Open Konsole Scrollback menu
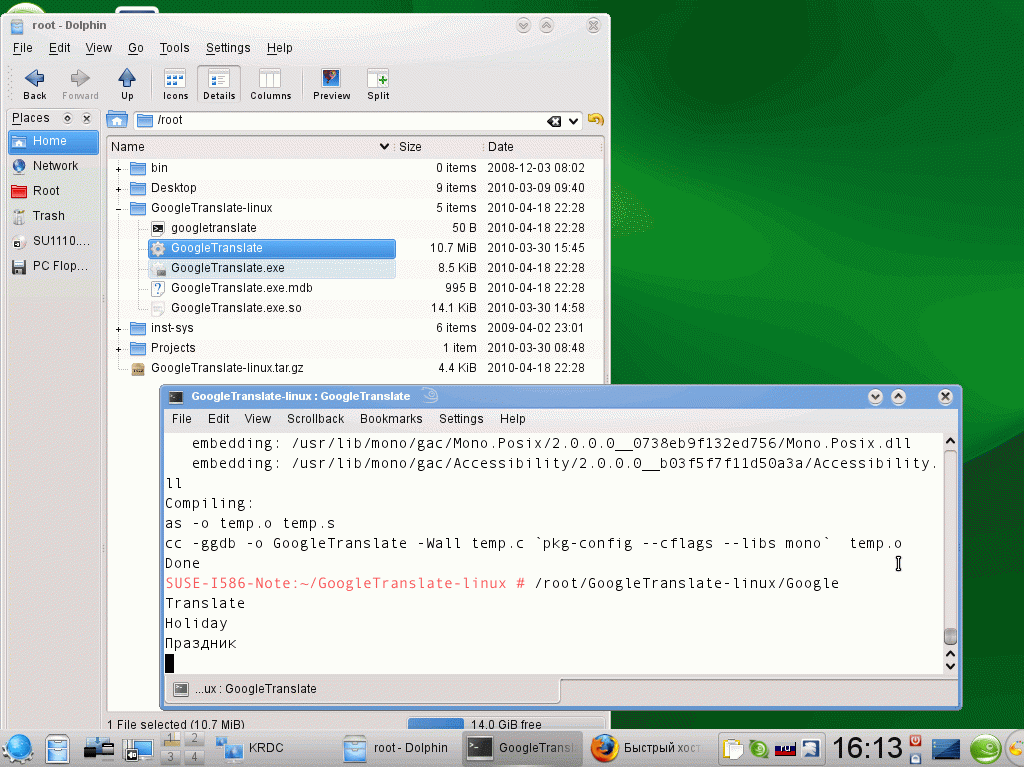Viewport: 1024px width, 767px height. click(x=315, y=419)
